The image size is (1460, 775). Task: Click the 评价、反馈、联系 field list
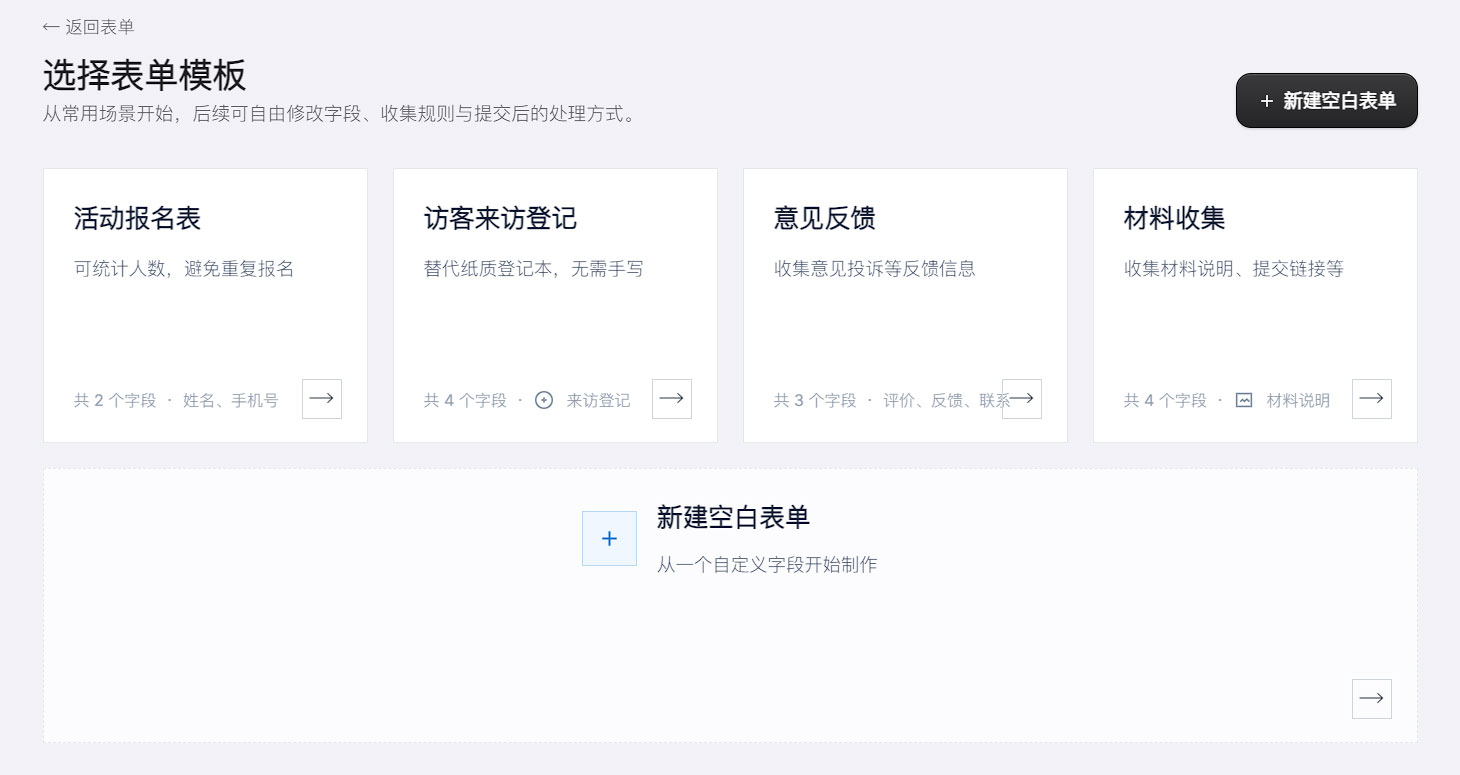coord(947,400)
